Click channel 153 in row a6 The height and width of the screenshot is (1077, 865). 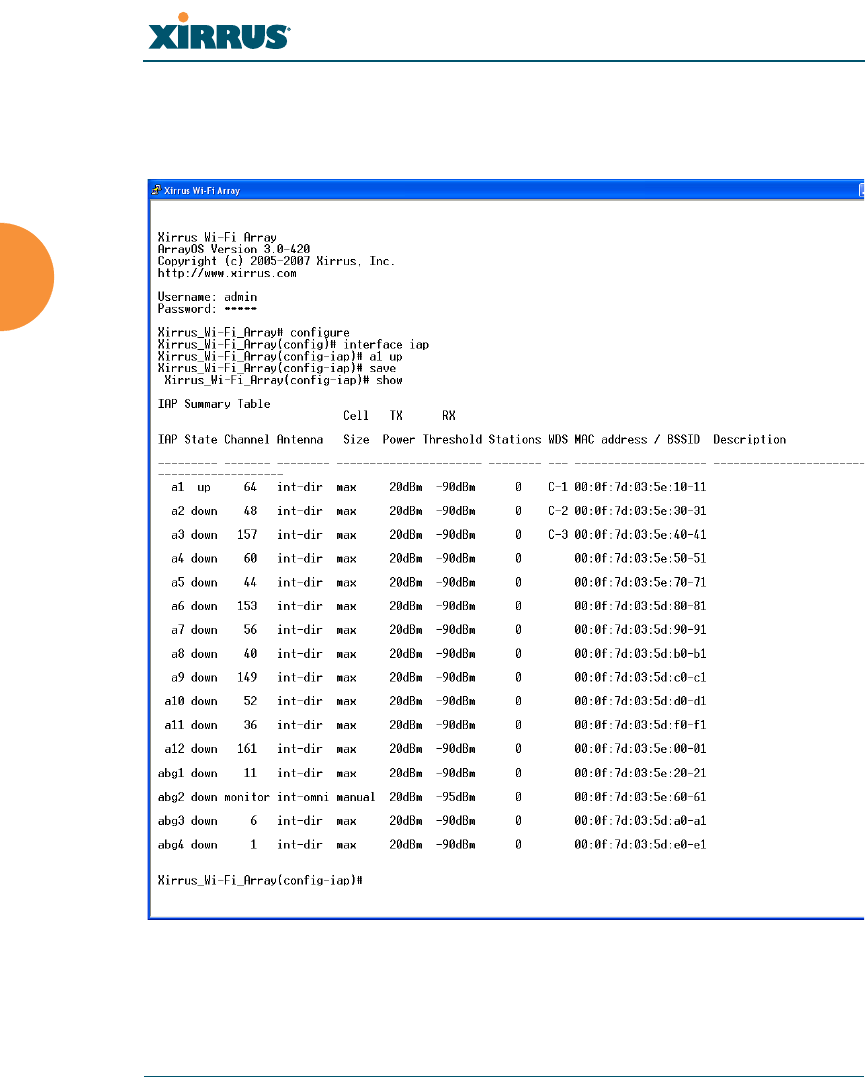247,606
